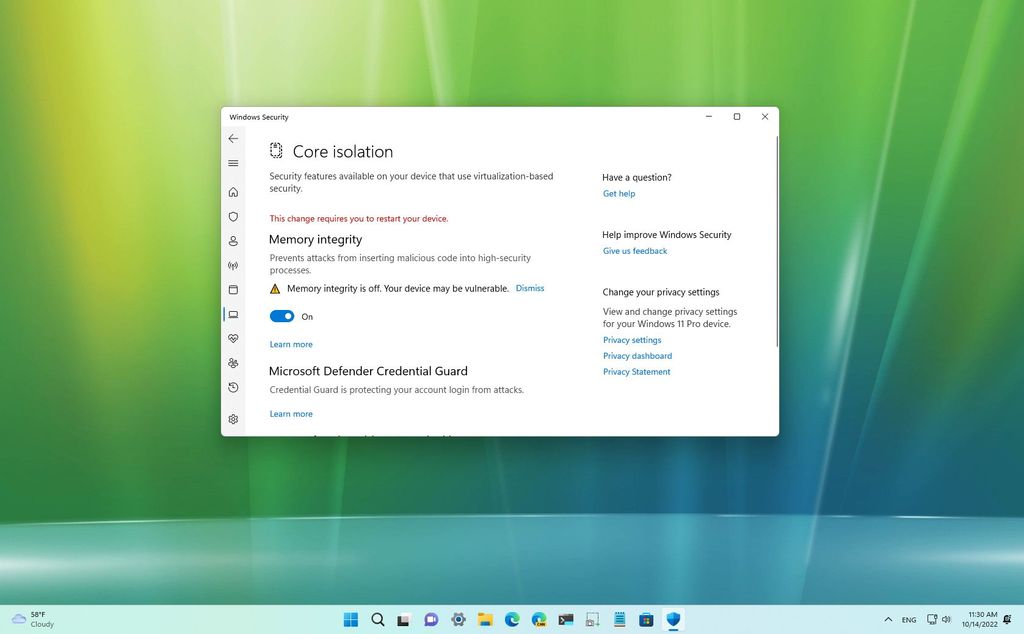Select the Device security laptop icon

point(233,313)
